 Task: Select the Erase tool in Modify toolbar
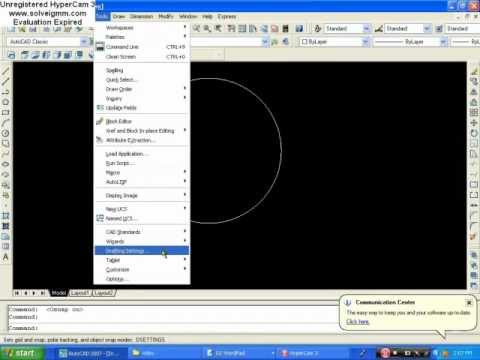click(474, 71)
